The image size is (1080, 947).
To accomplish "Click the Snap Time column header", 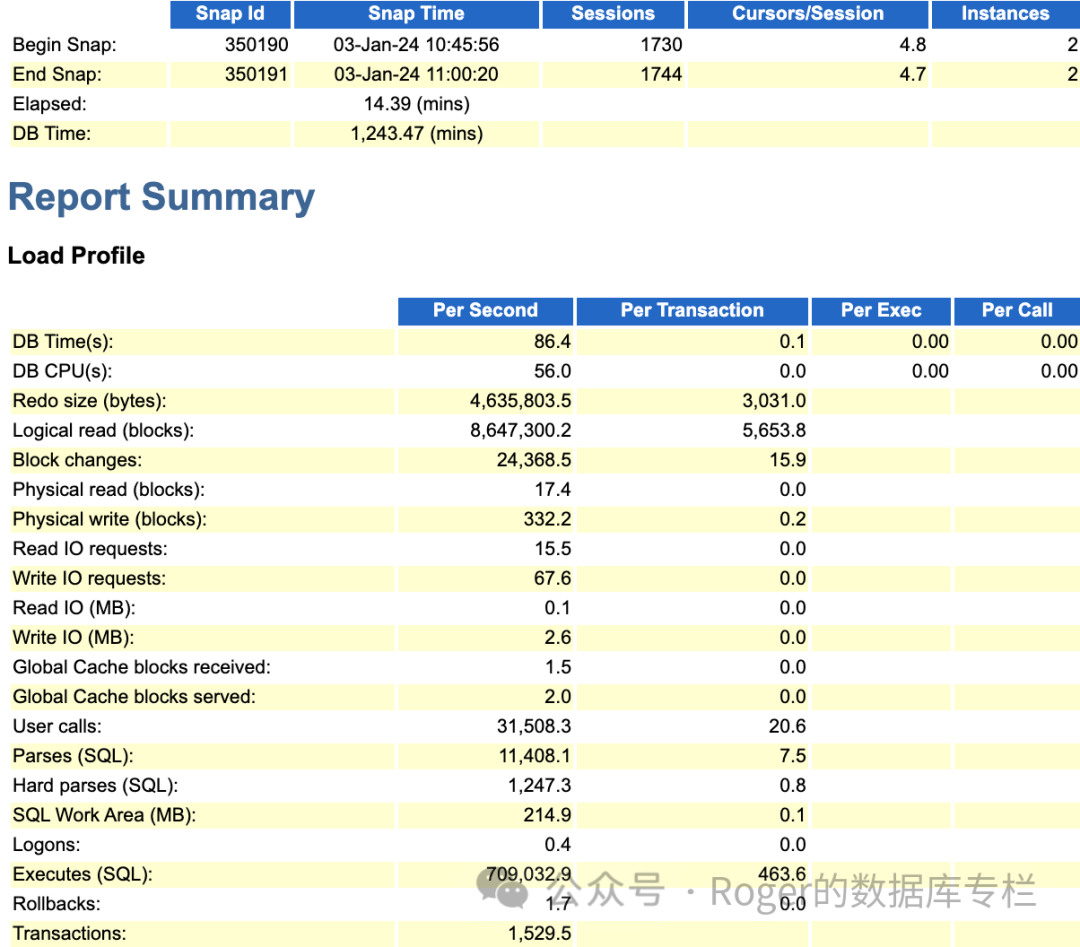I will coord(416,14).
